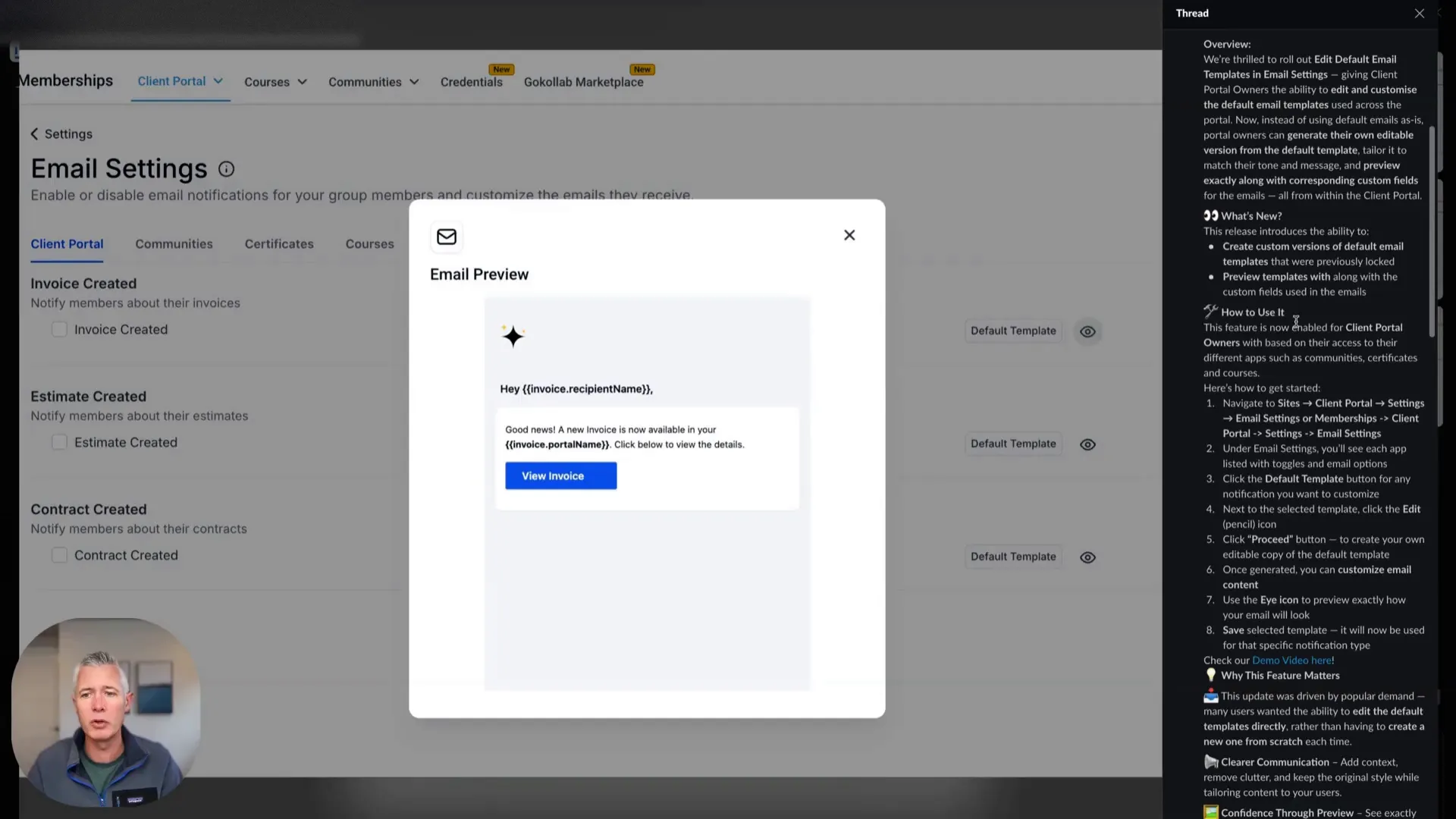Click the 'Email Preview' dialog title
1456x819 pixels.
pos(479,275)
